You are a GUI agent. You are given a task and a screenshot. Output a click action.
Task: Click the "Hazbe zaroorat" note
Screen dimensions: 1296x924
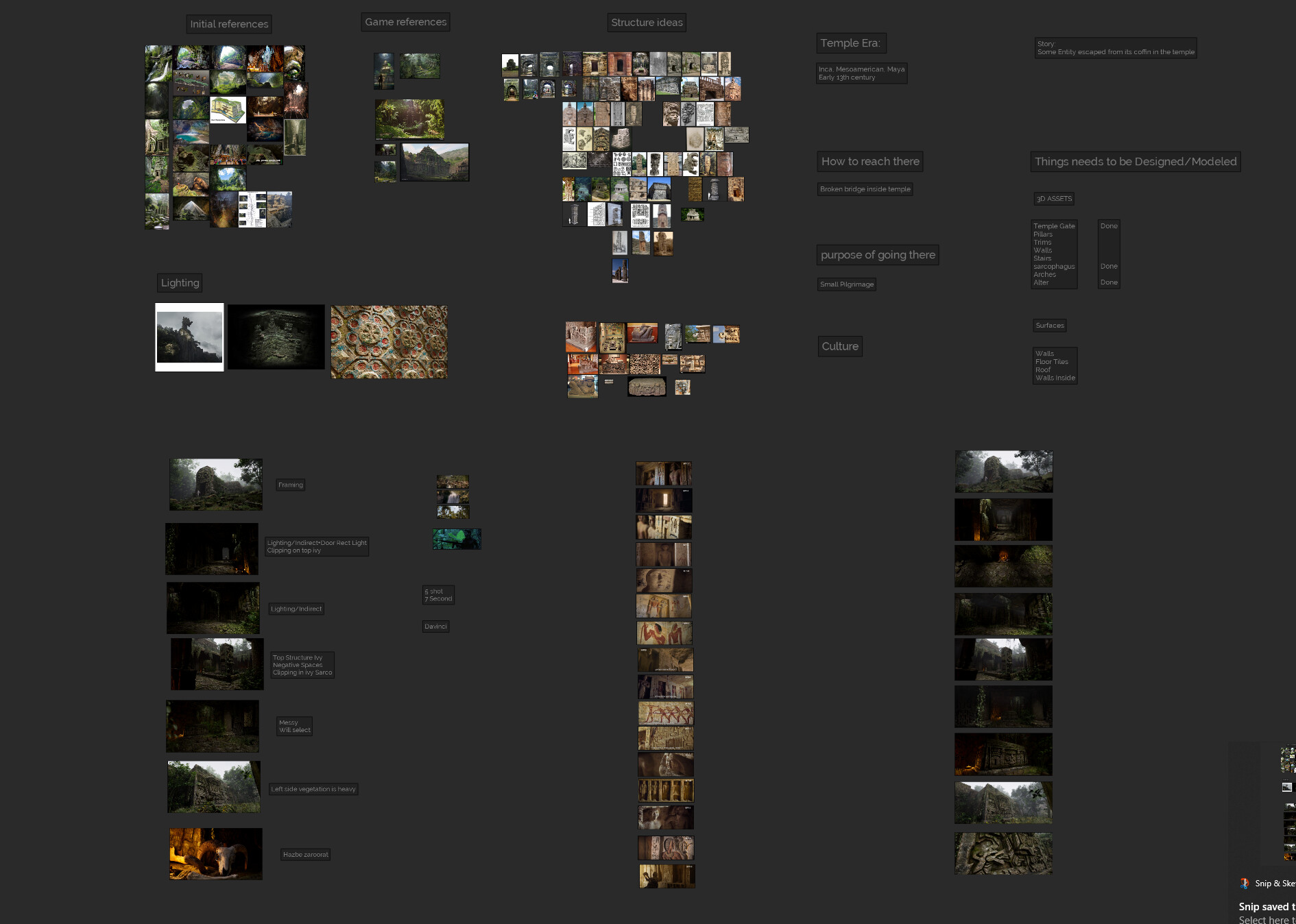click(x=306, y=855)
